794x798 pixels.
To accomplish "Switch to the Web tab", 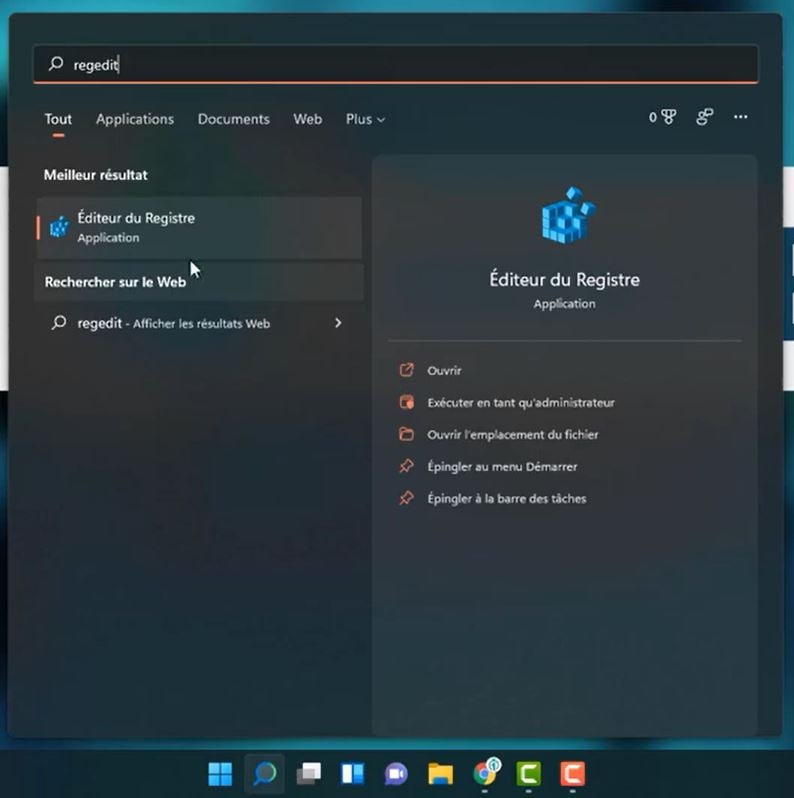I will tap(307, 119).
